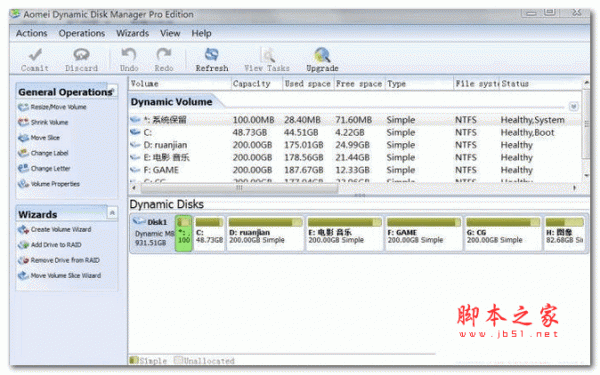This screenshot has height=375, width=600.
Task: Click 4.22GB free space cell of C:
Action: [x=350, y=132]
